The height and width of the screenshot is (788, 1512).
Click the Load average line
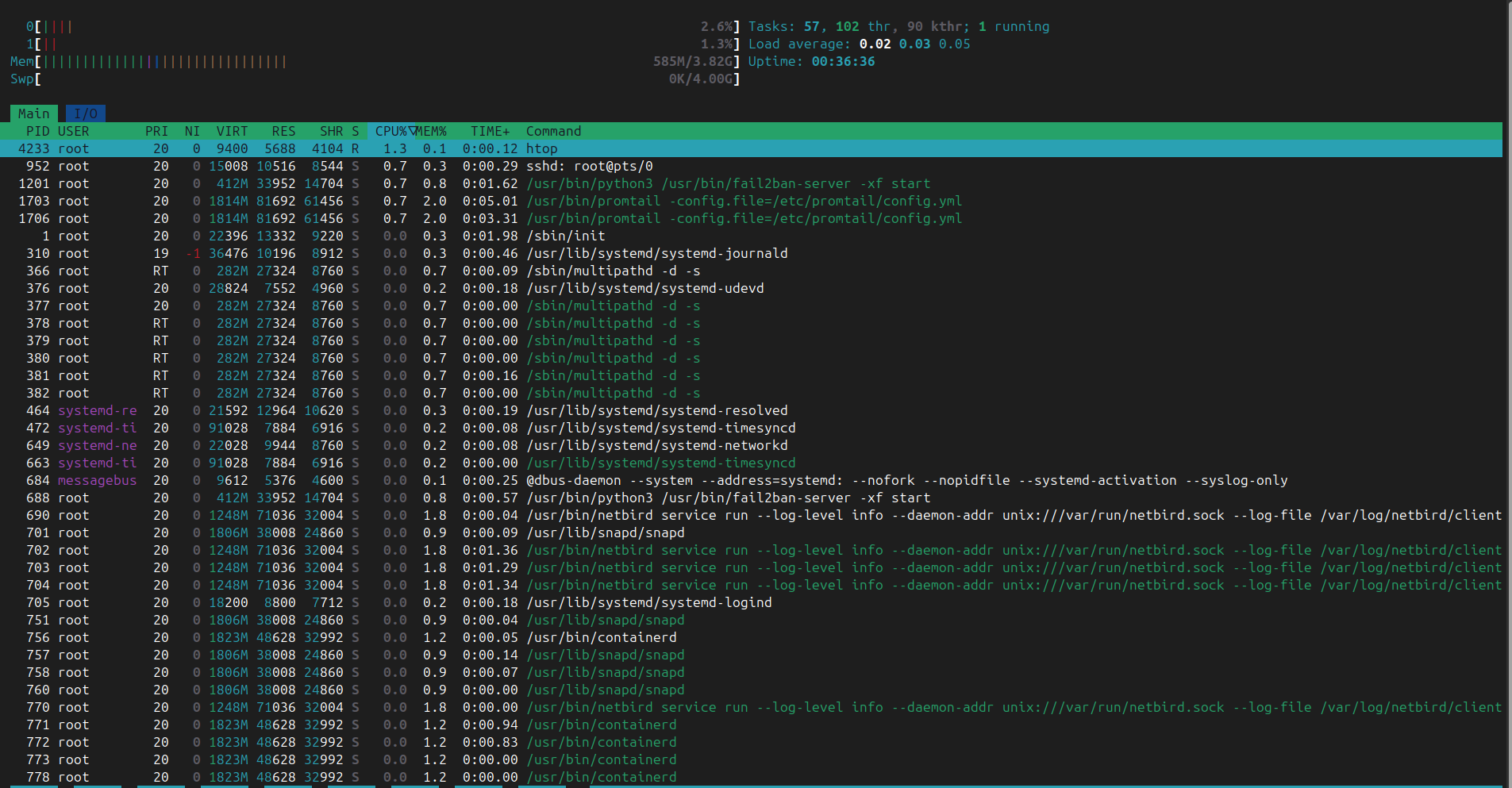coord(859,44)
